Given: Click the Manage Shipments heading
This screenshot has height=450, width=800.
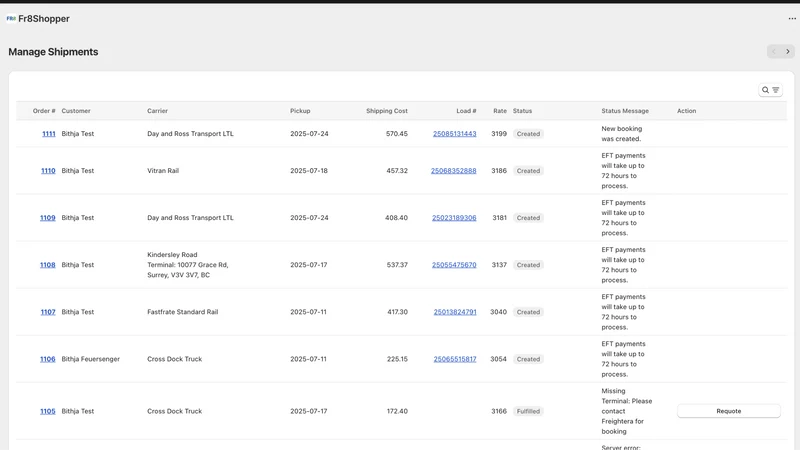Looking at the screenshot, I should pos(53,52).
